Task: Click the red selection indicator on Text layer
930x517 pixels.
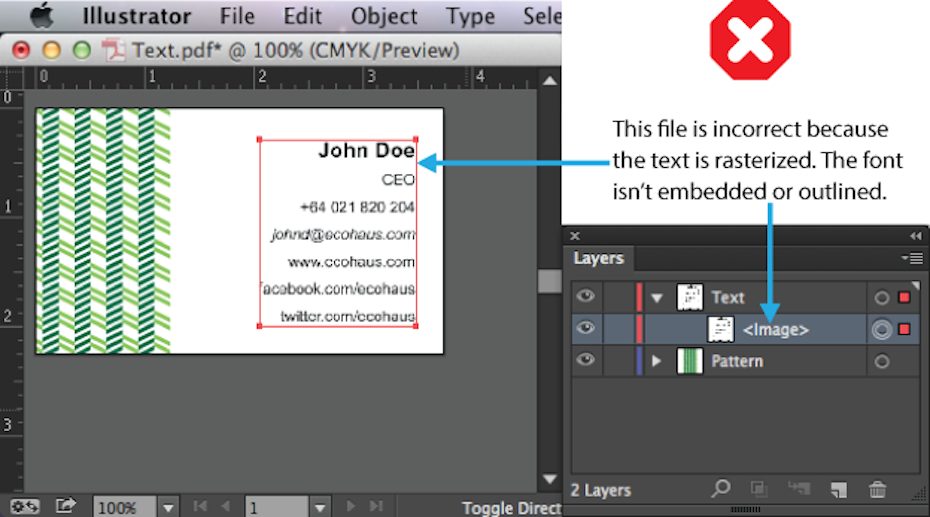Action: (905, 298)
